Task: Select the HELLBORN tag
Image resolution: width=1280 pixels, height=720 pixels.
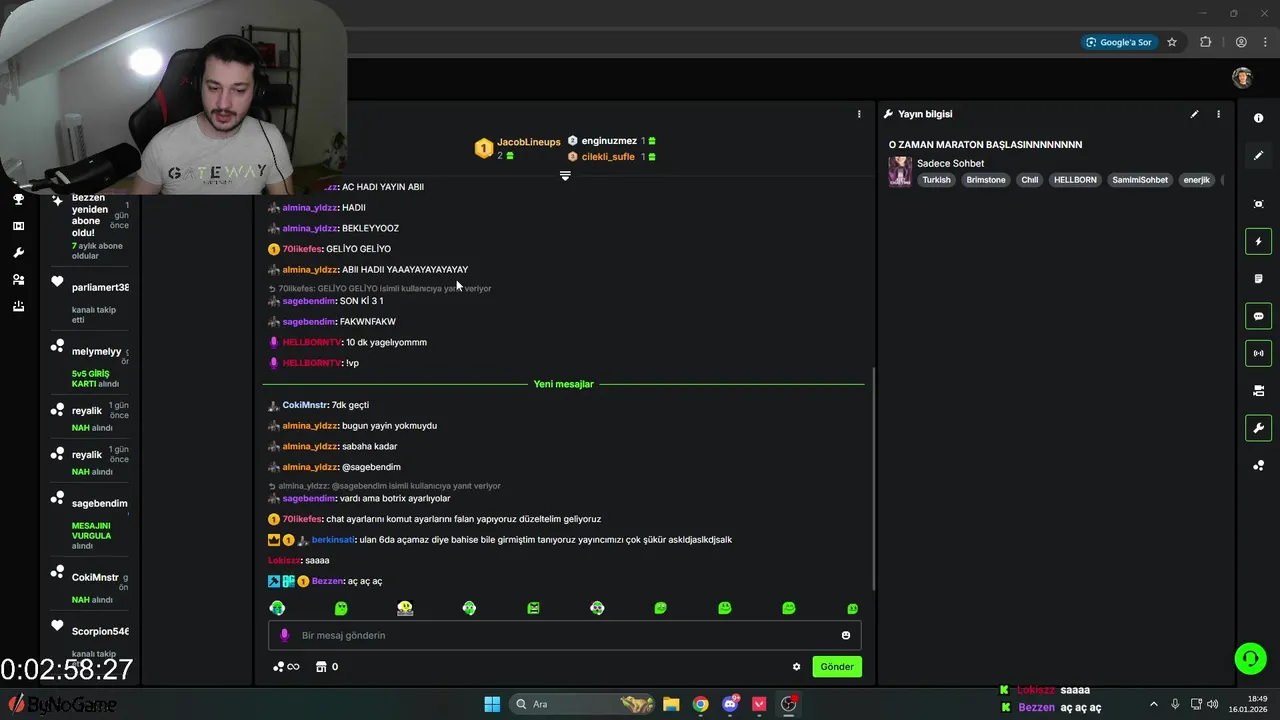Action: click(1075, 180)
